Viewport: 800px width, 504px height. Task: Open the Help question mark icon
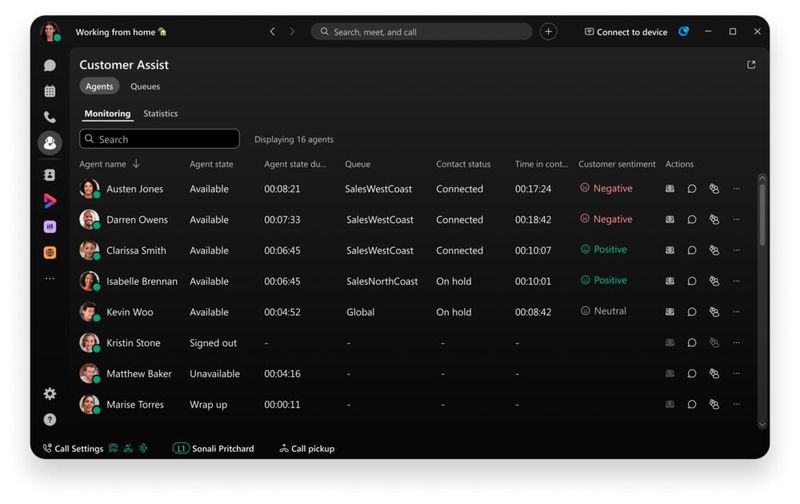pos(50,420)
